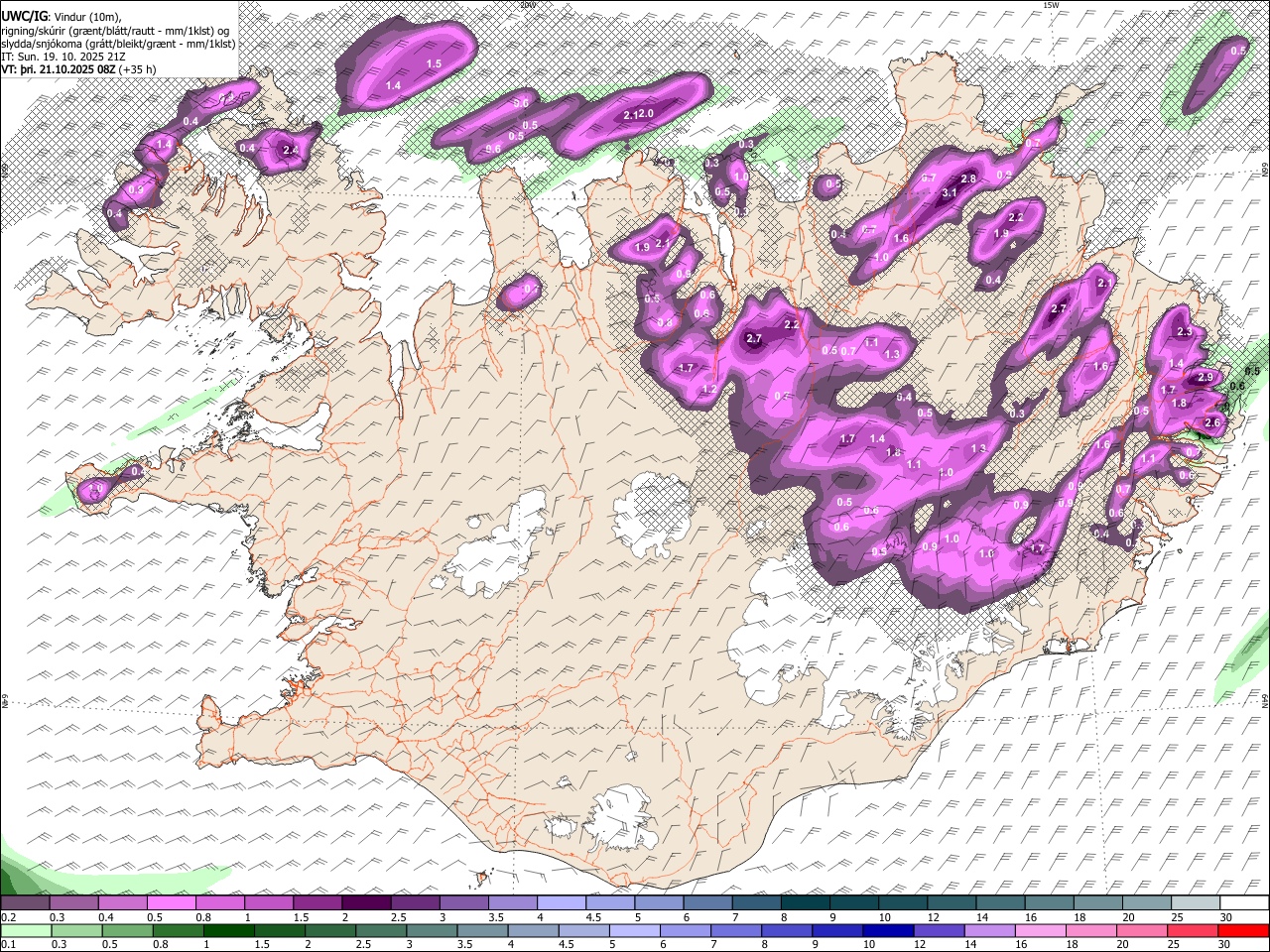
Task: Click the 3.1 snowfall value on the map
Action: tap(948, 192)
